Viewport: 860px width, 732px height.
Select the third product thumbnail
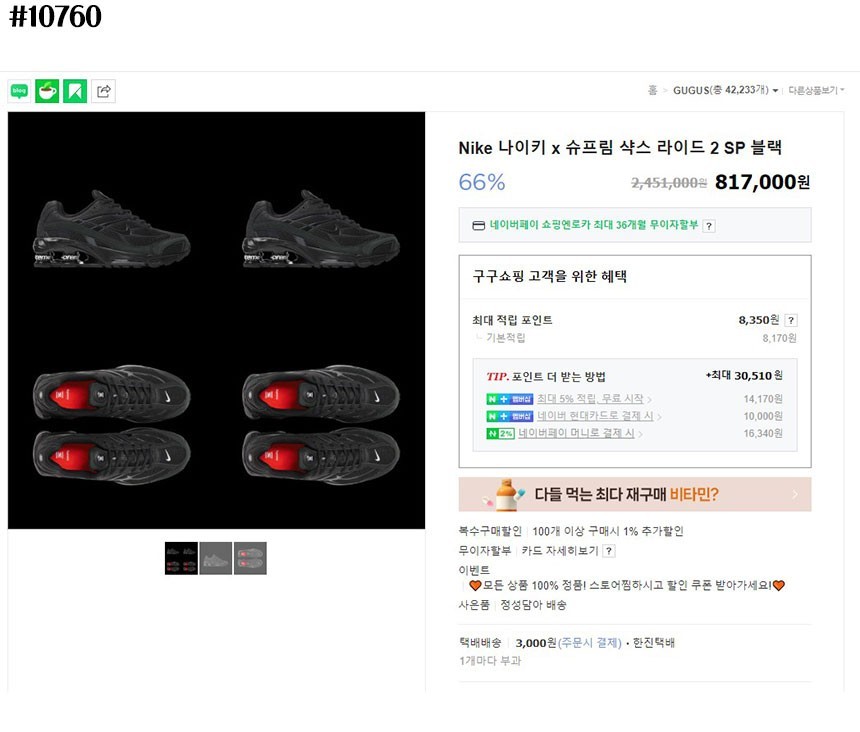point(250,558)
